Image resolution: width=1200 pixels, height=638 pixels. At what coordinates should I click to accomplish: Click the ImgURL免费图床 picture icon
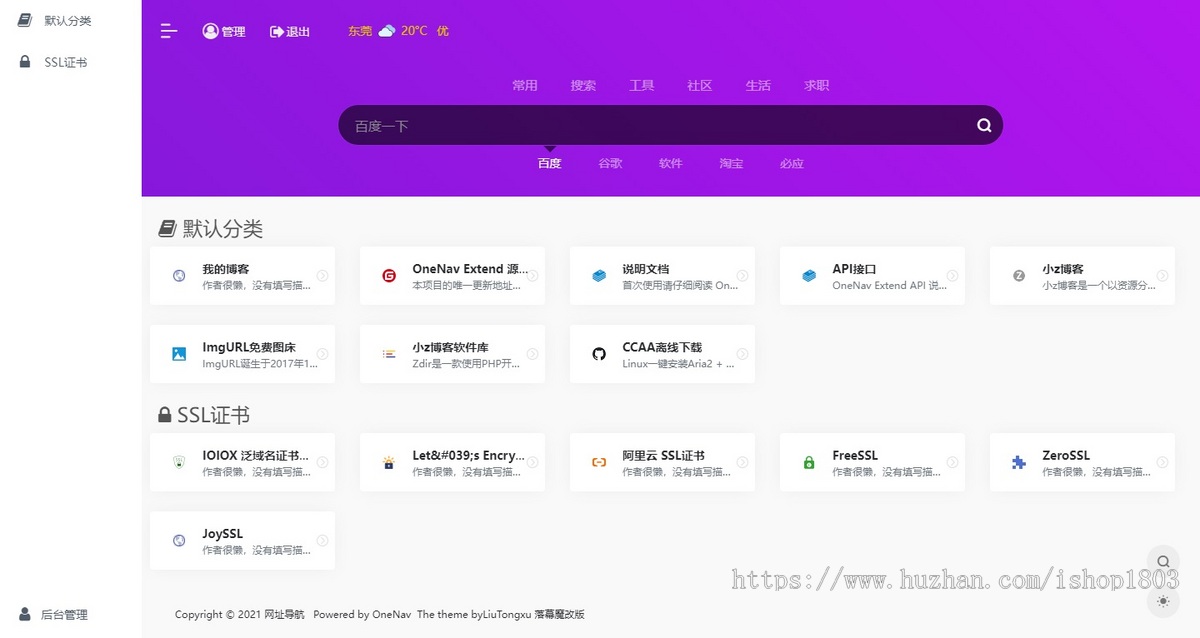[x=179, y=354]
